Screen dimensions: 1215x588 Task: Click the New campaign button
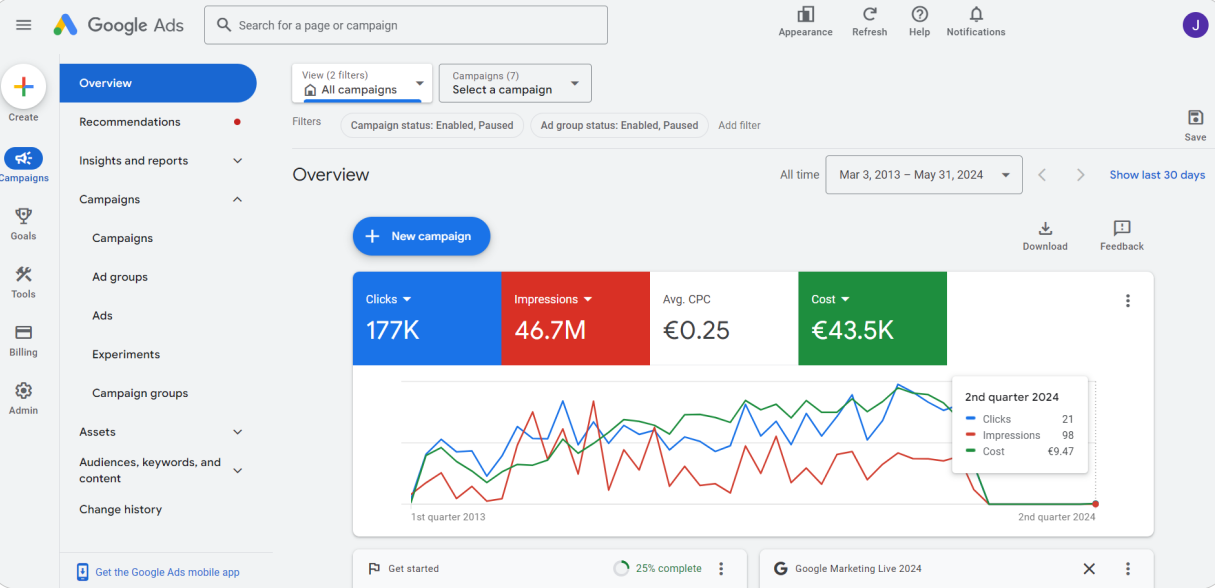pos(421,236)
